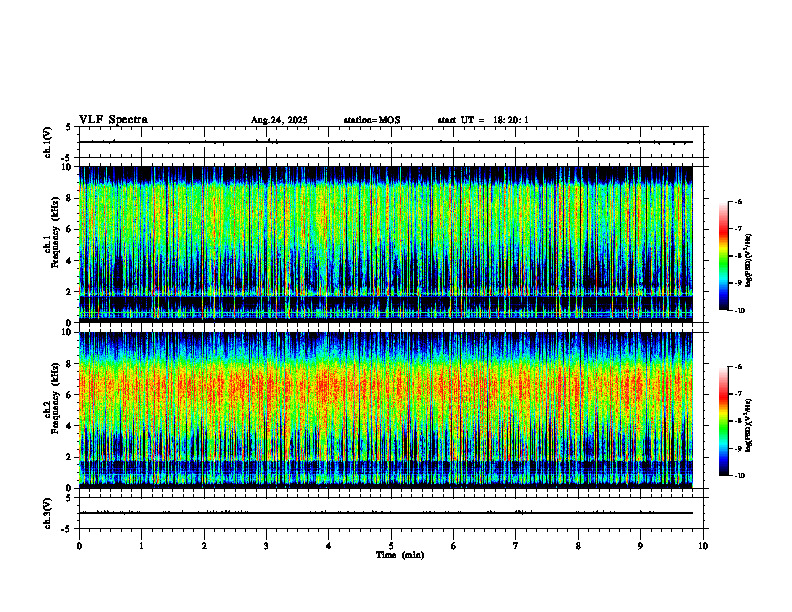Viewport: 792px width, 612px height.
Task: Click the "-6" label on ch.1 color bar
Action: click(x=737, y=202)
